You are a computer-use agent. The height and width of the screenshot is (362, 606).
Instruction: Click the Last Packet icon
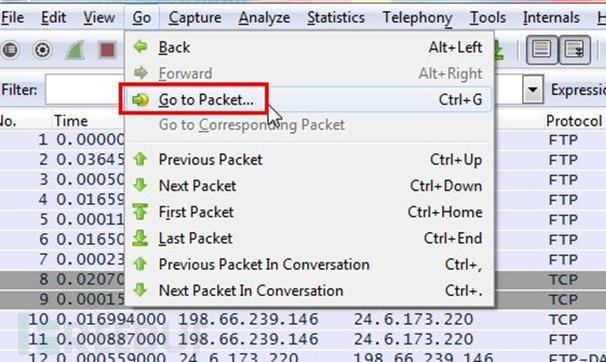pyautogui.click(x=140, y=238)
